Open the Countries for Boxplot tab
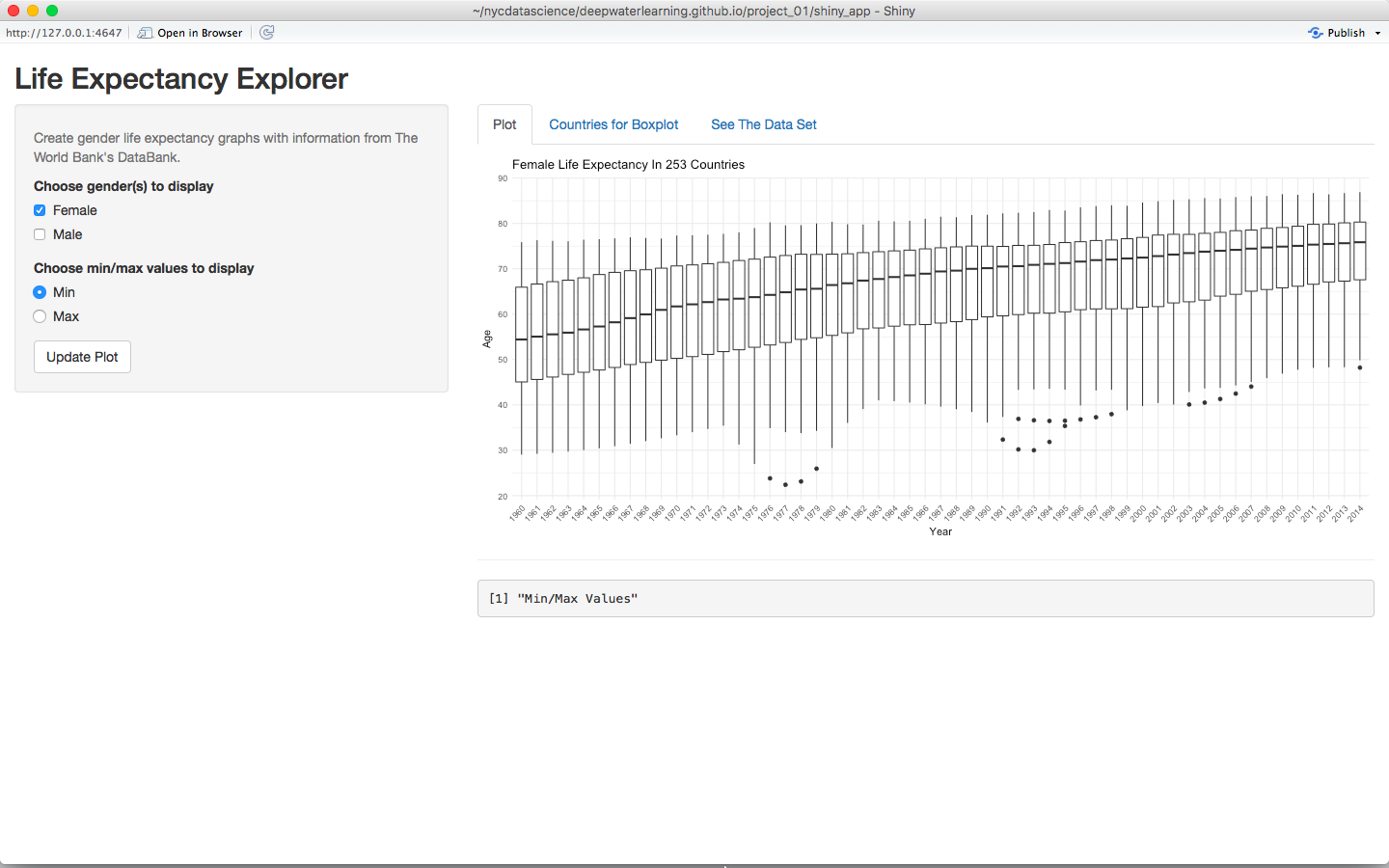This screenshot has height=868, width=1389. [613, 124]
